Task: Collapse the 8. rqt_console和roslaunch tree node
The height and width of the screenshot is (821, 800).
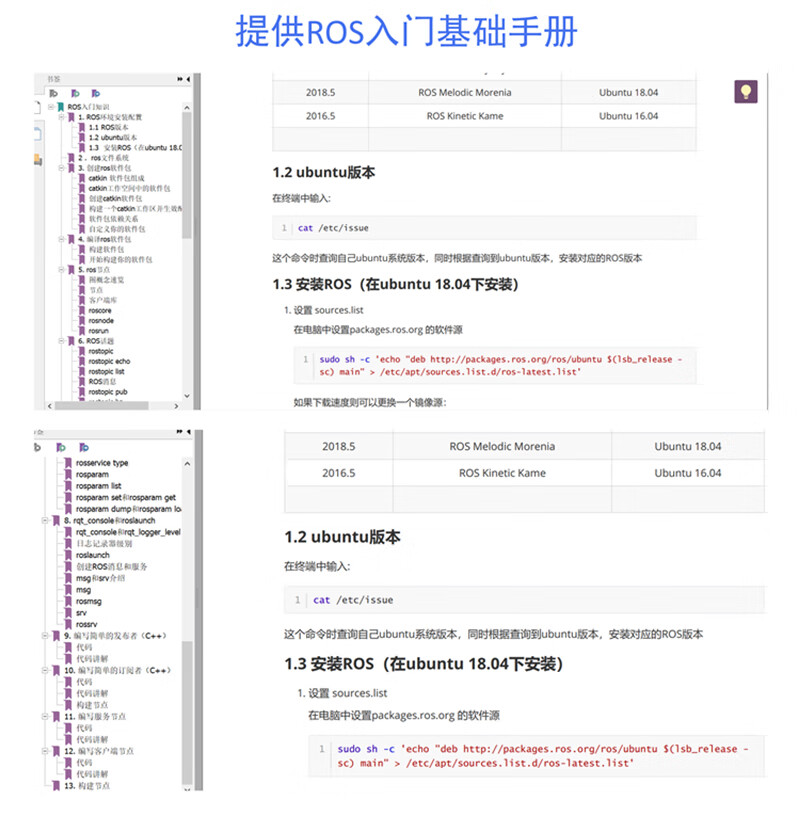Action: pos(46,521)
